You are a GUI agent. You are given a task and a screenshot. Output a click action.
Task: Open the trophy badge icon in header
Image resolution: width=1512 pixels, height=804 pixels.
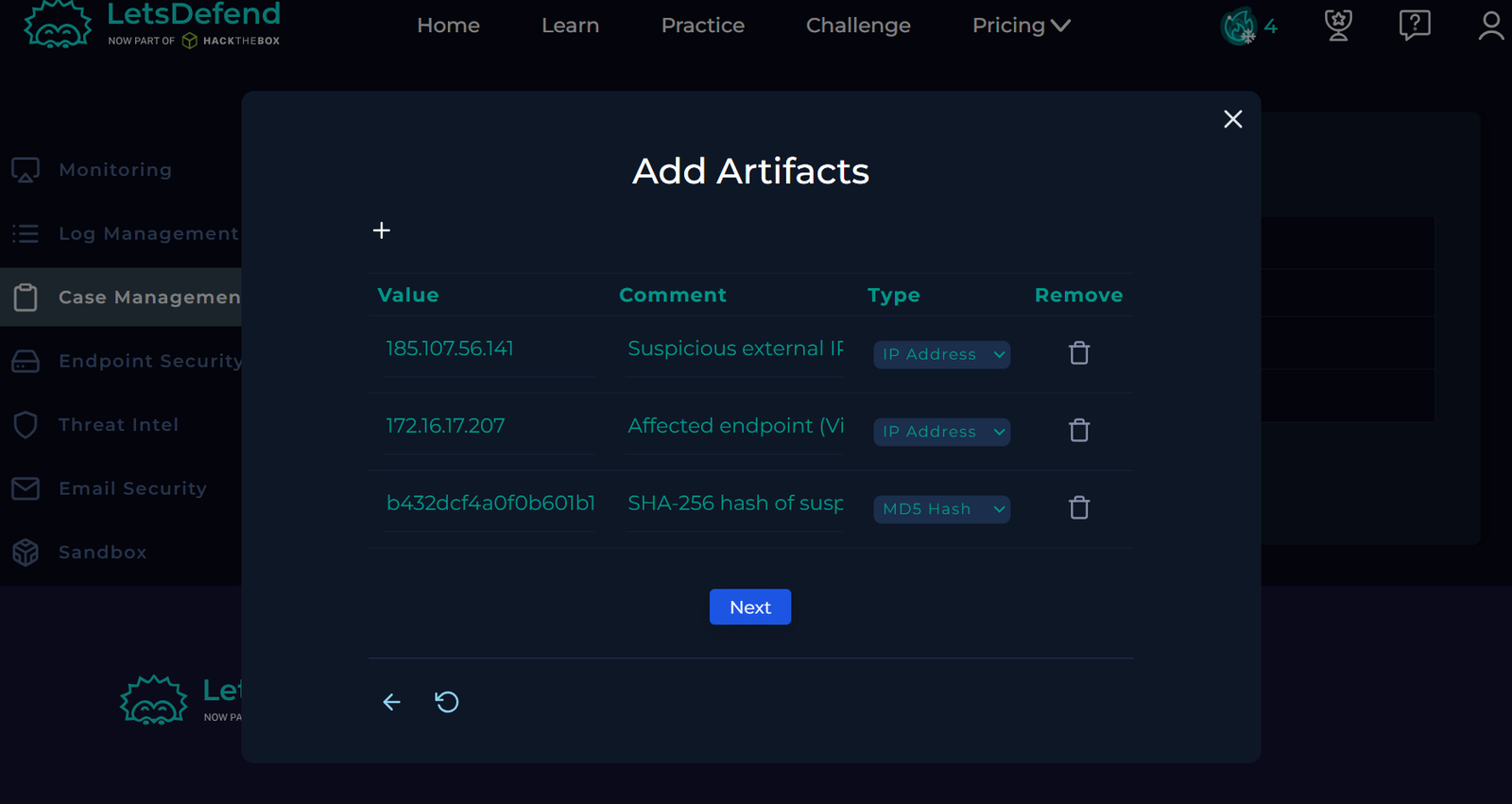point(1338,26)
